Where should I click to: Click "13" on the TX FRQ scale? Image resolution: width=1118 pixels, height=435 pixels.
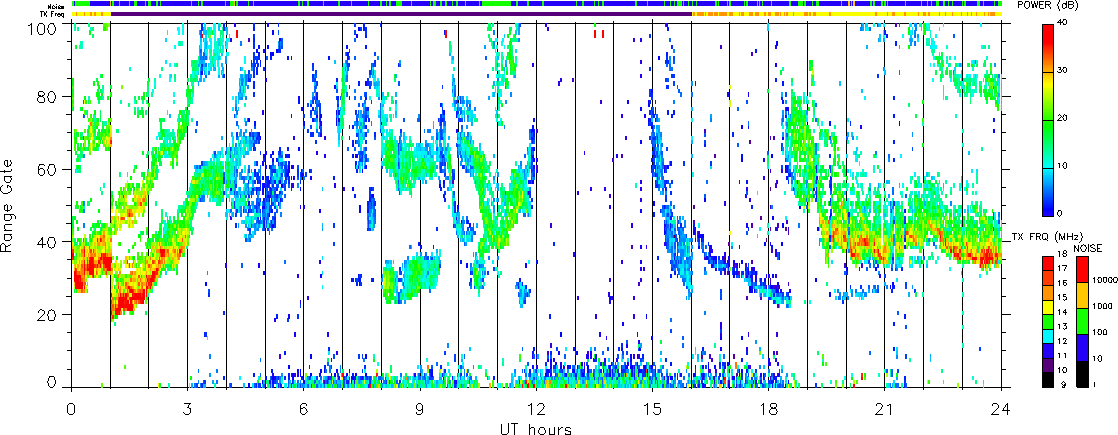point(1062,327)
